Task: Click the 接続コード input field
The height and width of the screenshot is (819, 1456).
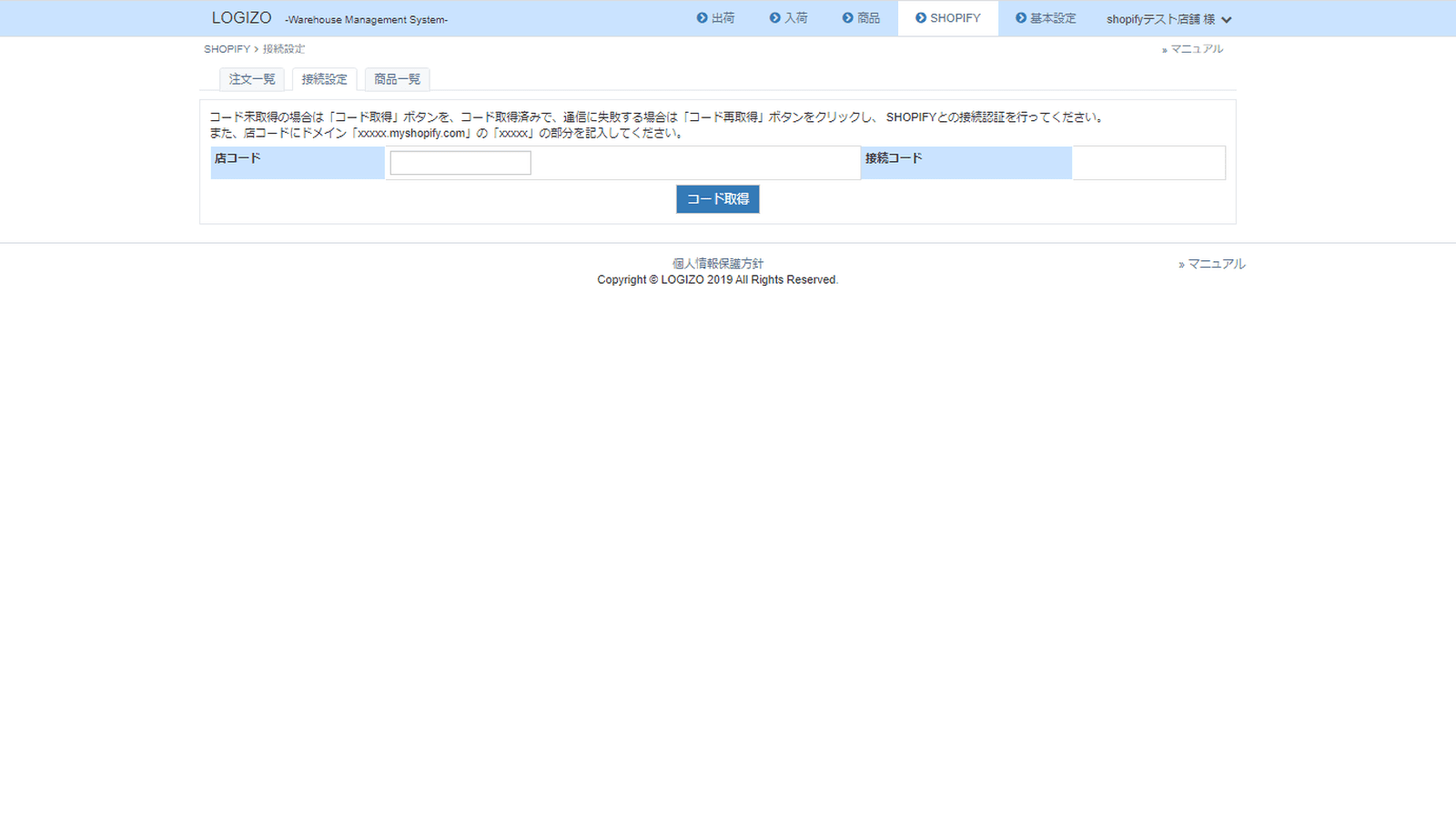Action: pos(1148,162)
